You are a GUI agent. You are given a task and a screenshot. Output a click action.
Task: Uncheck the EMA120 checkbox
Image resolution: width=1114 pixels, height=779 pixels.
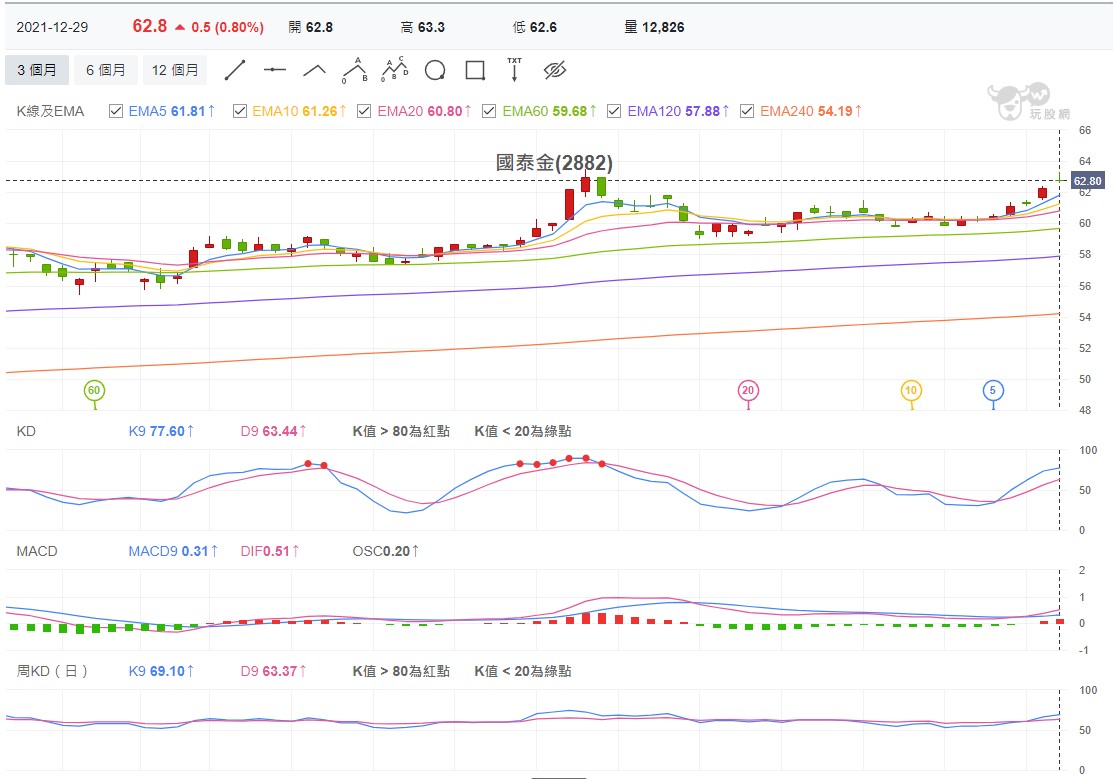click(x=614, y=111)
